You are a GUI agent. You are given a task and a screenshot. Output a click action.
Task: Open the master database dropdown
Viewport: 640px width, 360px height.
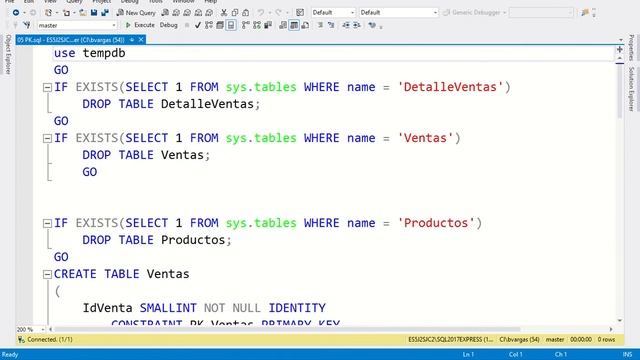114,25
